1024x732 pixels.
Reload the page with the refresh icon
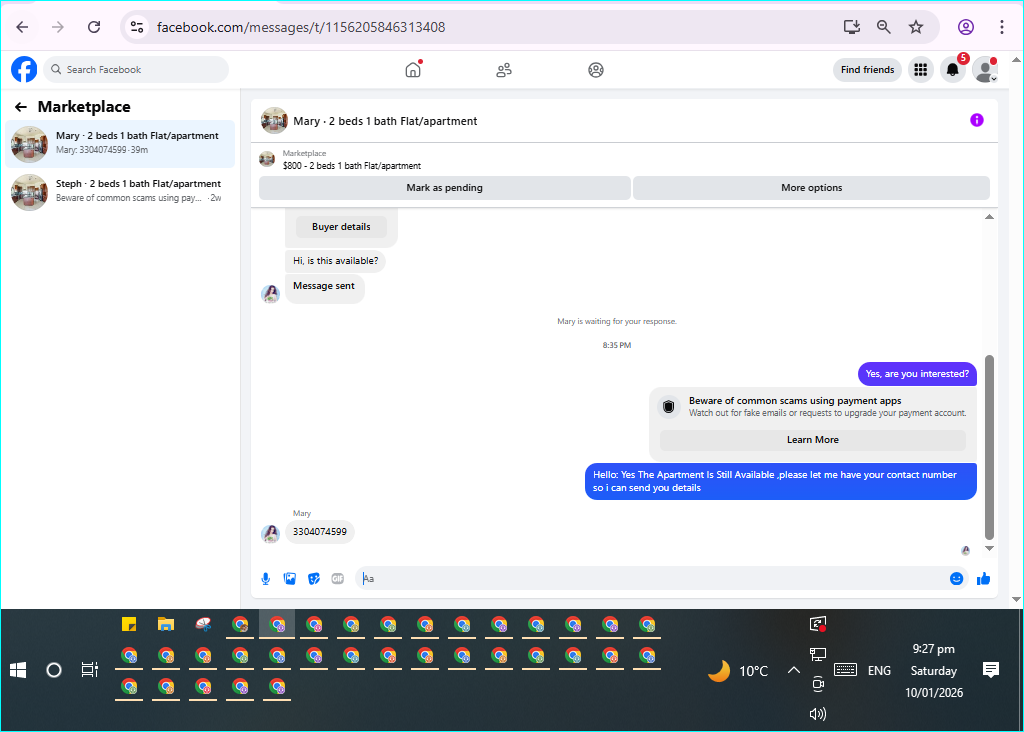click(x=94, y=27)
